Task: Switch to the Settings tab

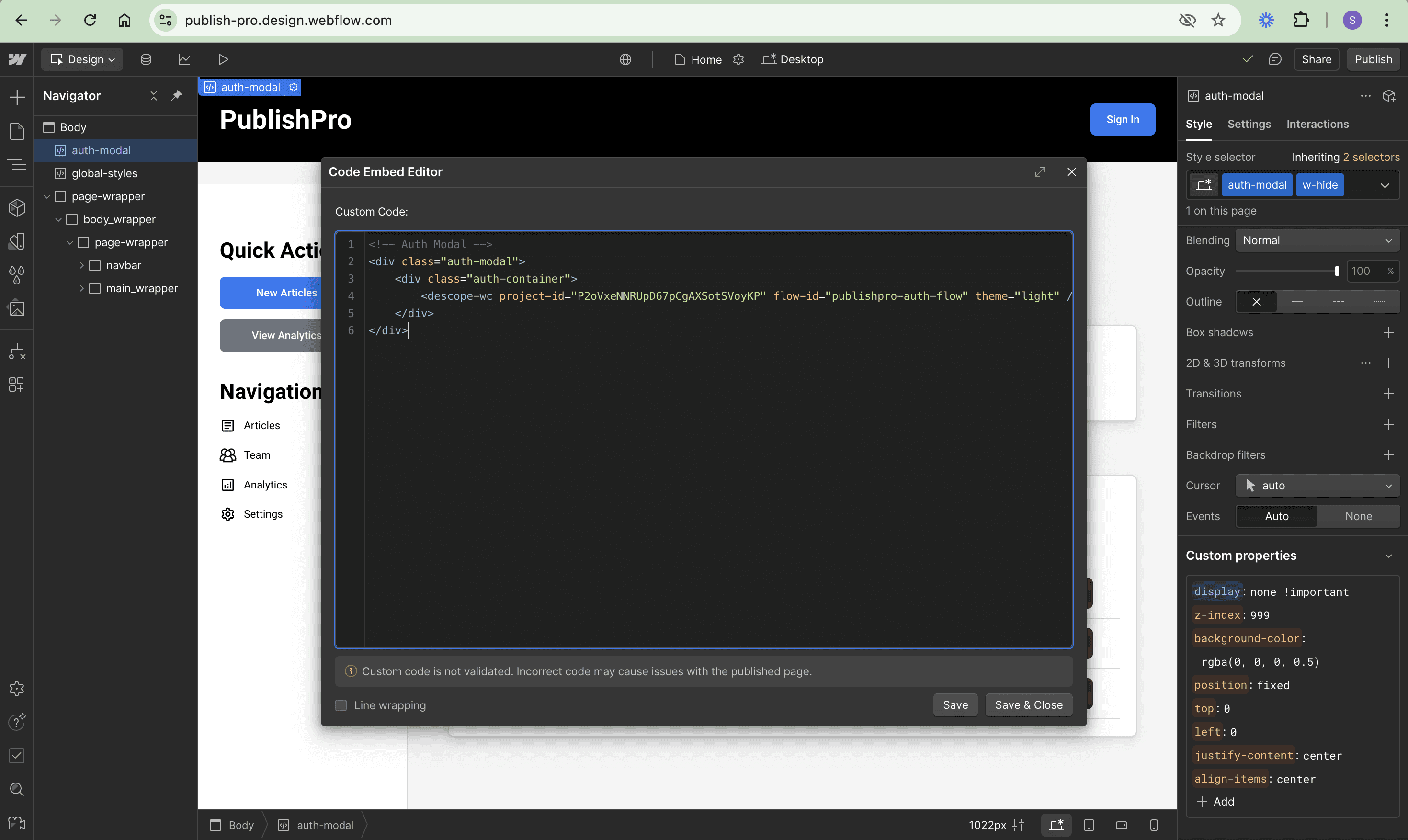Action: point(1249,124)
